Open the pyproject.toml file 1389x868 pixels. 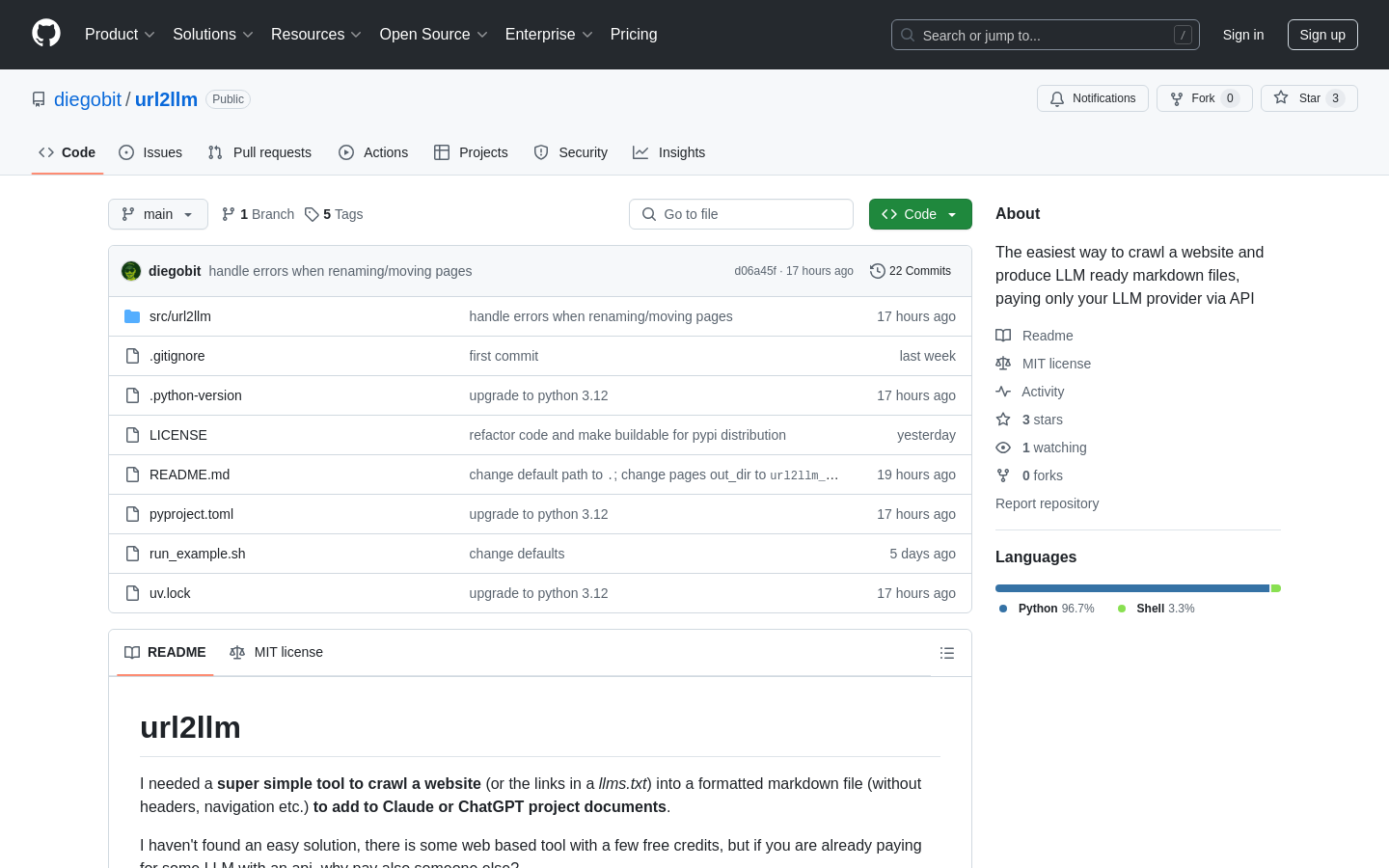tap(191, 514)
